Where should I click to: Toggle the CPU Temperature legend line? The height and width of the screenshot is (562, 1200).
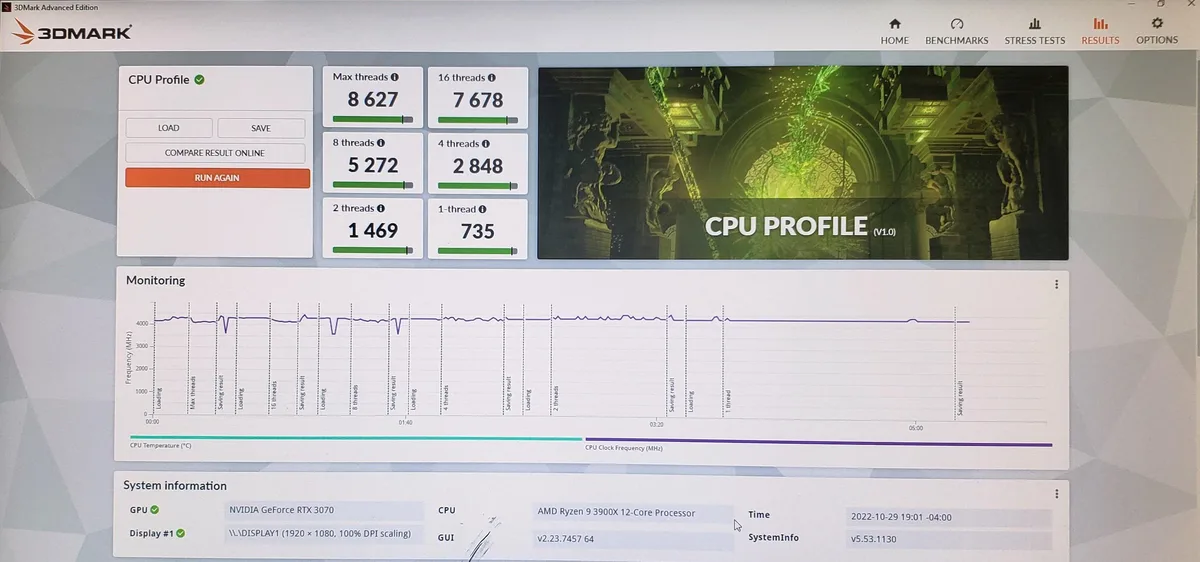[x=355, y=438]
